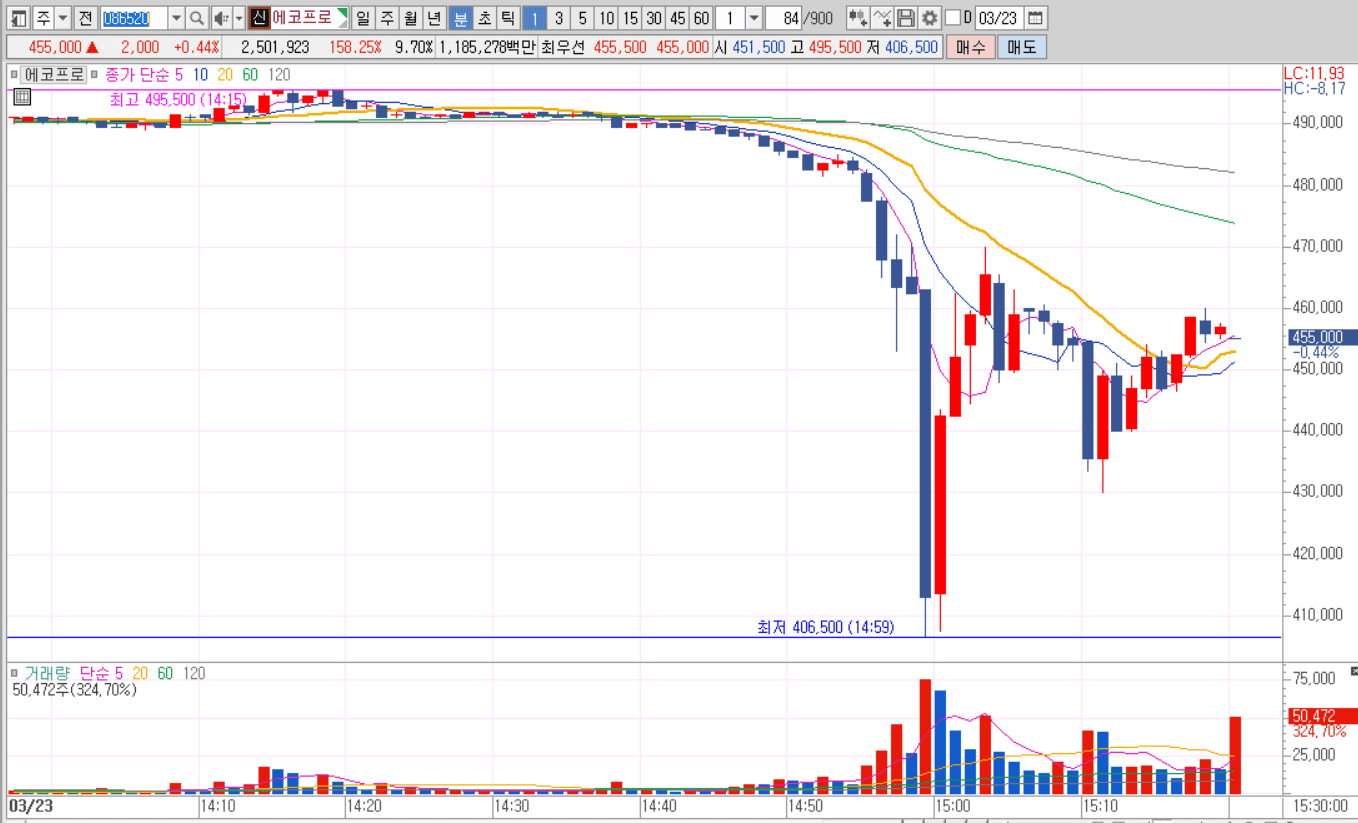
Task: Open the stock code dropdown arrow
Action: 177,17
